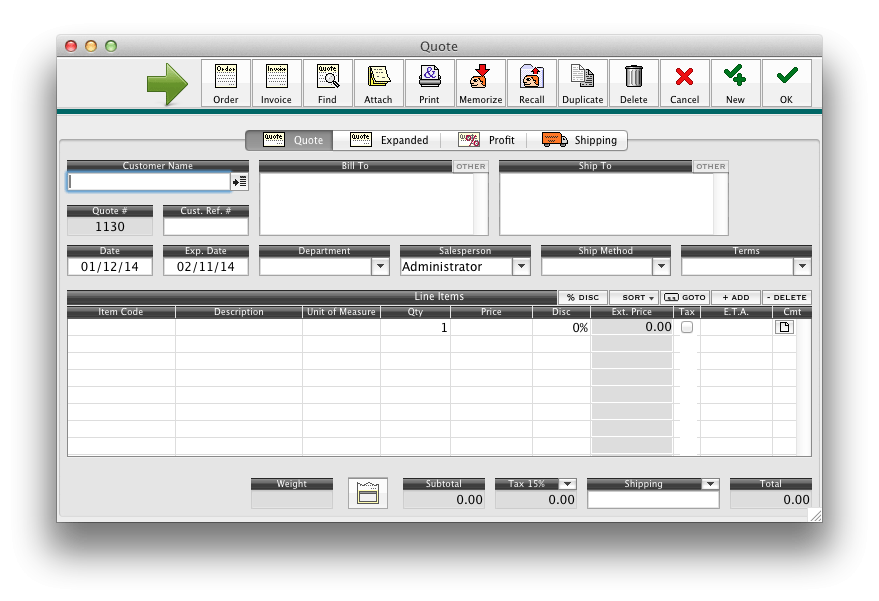The image size is (879, 601).
Task: Remove line item with - DELETE button
Action: (787, 298)
